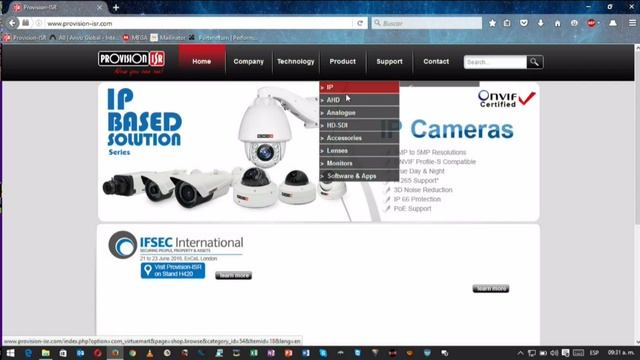Open the Technology menu
Viewport: 640px width, 360px height.
point(296,62)
